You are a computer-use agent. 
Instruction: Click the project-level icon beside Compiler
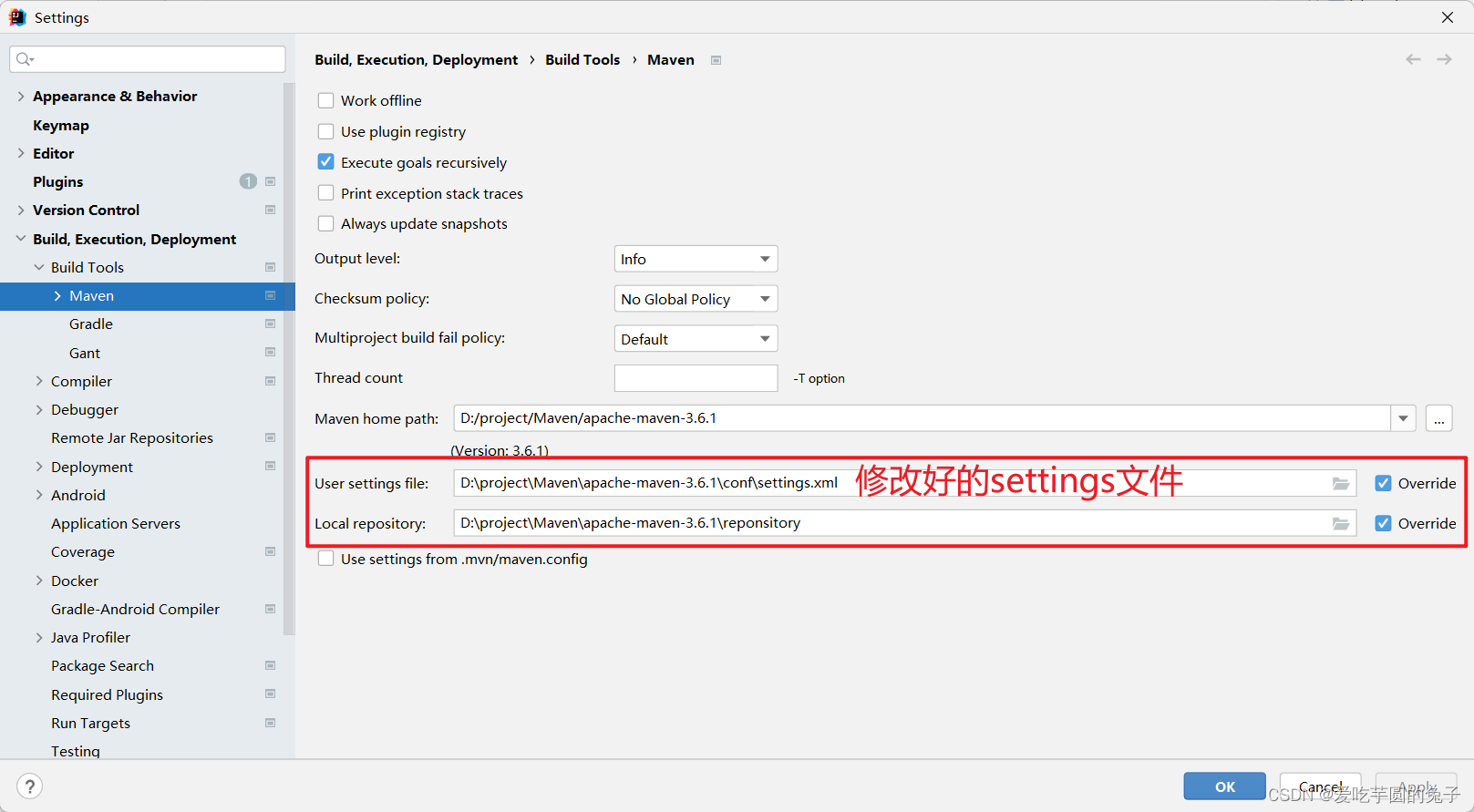(271, 381)
